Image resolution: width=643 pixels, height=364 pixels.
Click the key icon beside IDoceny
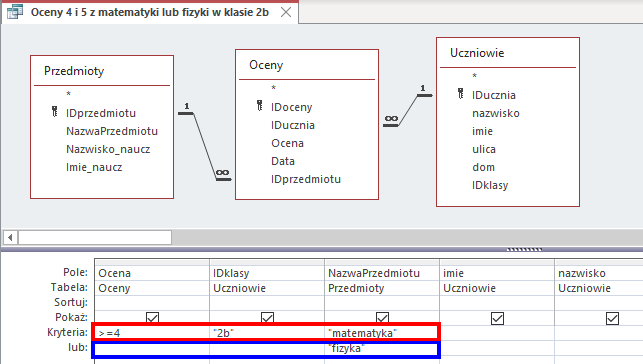point(260,105)
